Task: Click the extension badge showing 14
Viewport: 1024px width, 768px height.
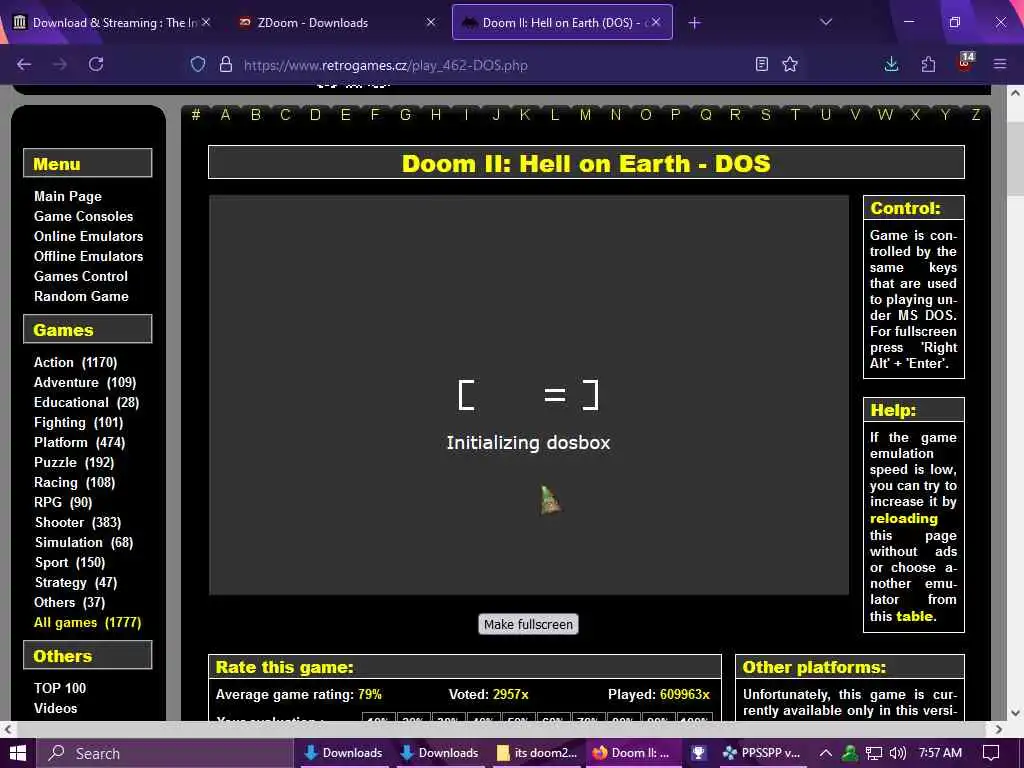Action: tap(965, 61)
